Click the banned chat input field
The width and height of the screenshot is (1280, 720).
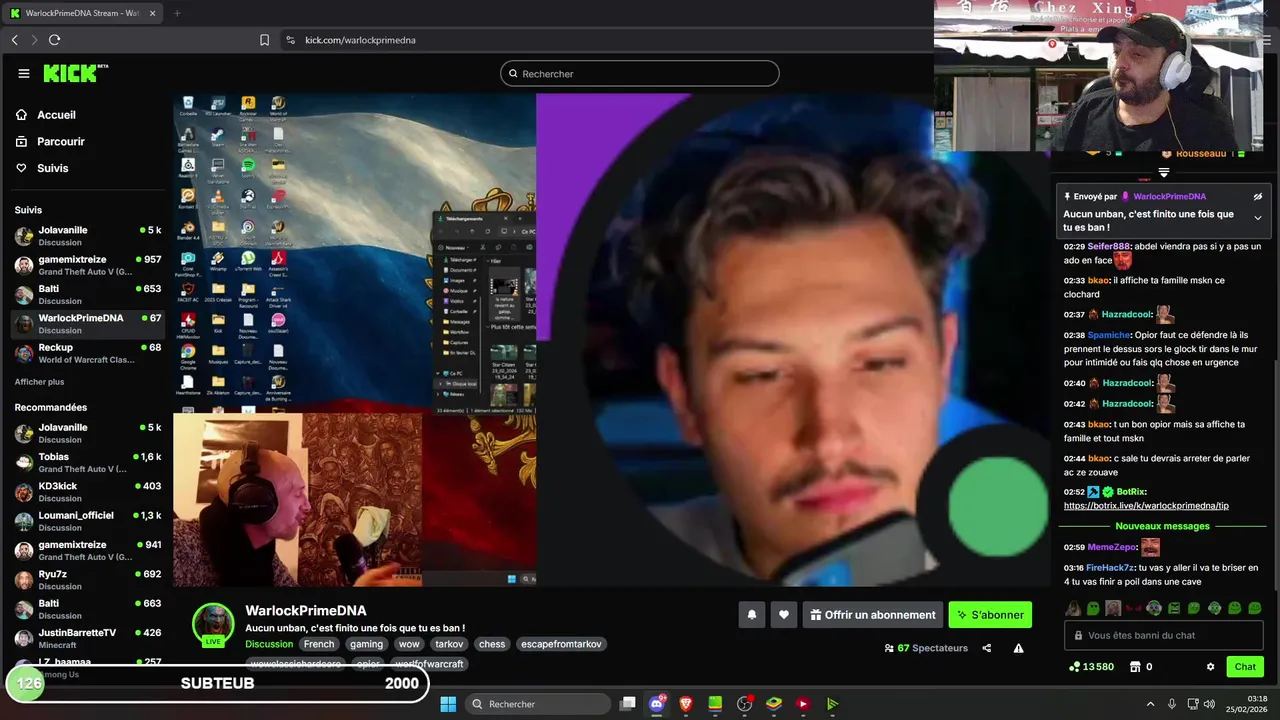[x=1164, y=635]
